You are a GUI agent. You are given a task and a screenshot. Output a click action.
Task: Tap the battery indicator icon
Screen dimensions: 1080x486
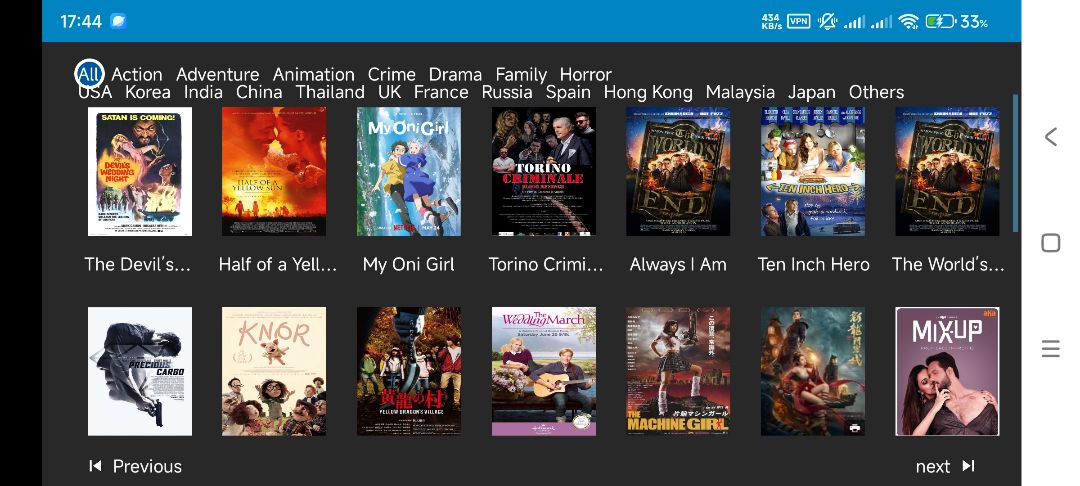click(940, 21)
